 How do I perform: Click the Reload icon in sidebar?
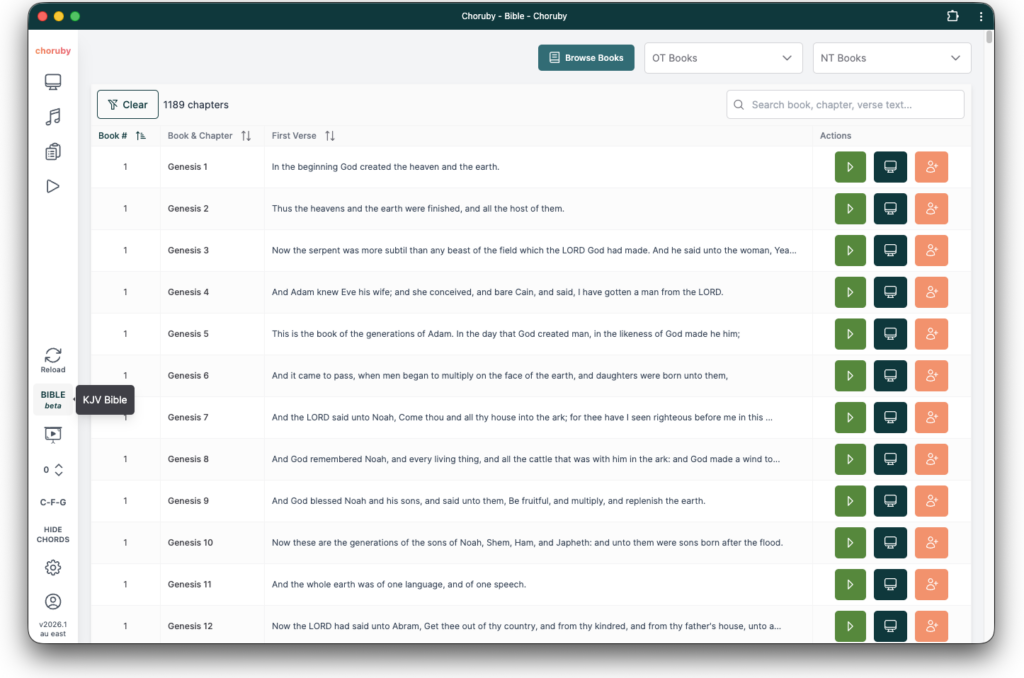click(x=53, y=359)
